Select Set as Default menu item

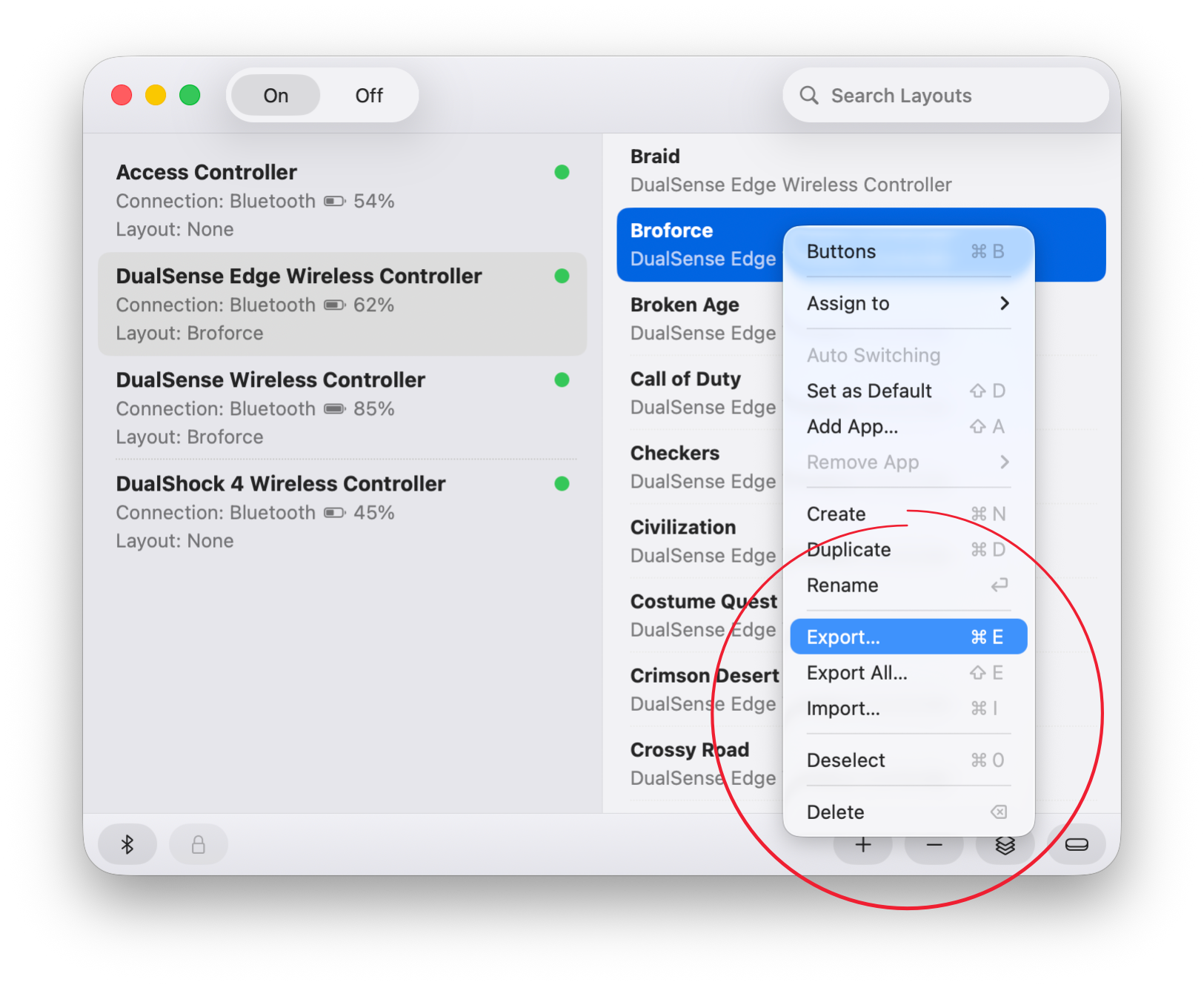click(x=908, y=391)
